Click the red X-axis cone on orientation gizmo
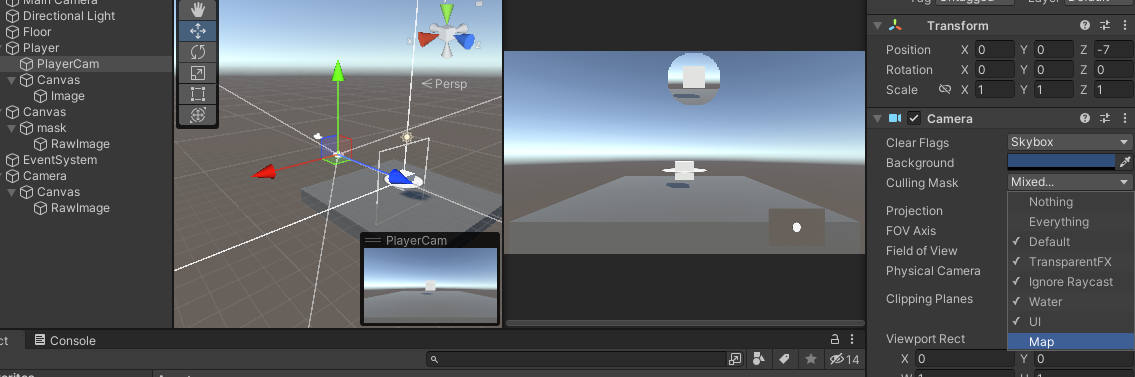The height and width of the screenshot is (377, 1135). [426, 38]
